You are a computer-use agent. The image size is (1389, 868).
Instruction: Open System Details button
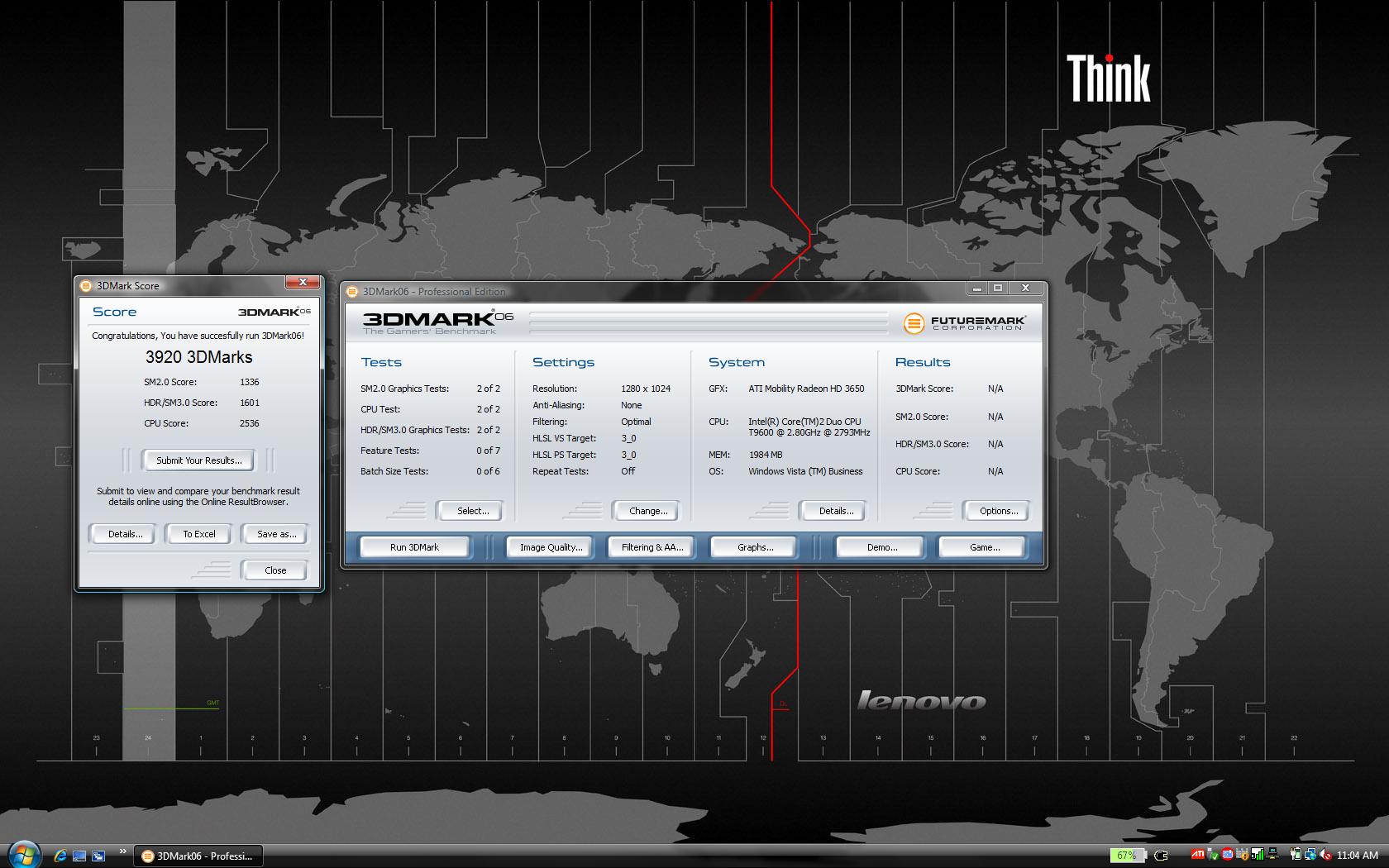coord(836,511)
